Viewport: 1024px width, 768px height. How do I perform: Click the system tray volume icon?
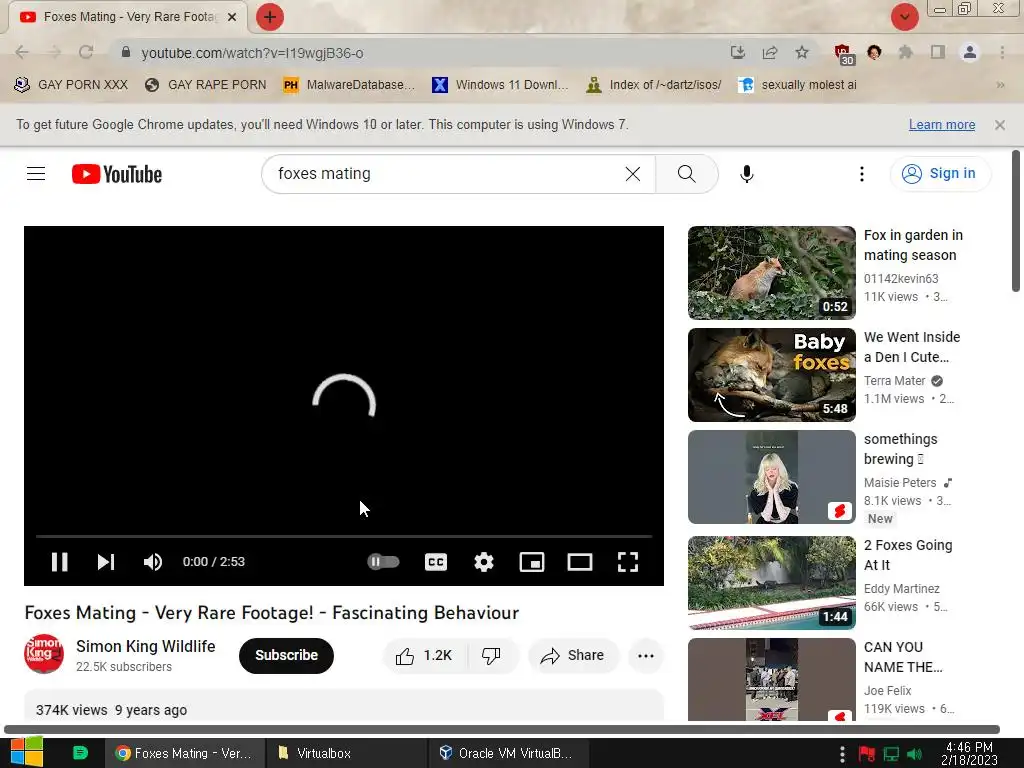914,754
